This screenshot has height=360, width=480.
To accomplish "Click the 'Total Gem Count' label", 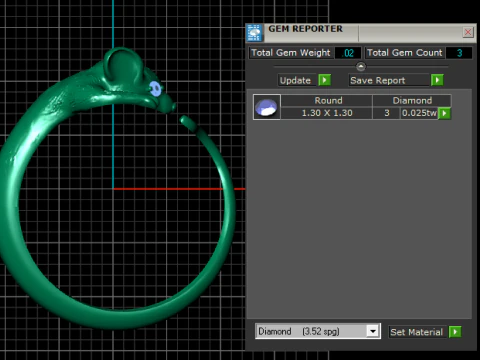I will tap(405, 53).
